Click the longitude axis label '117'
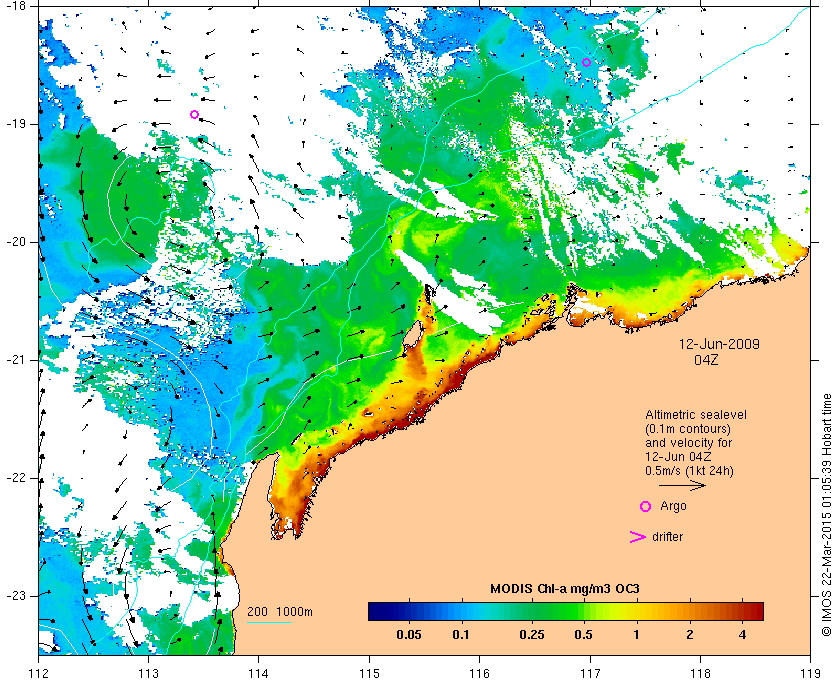 [590, 672]
